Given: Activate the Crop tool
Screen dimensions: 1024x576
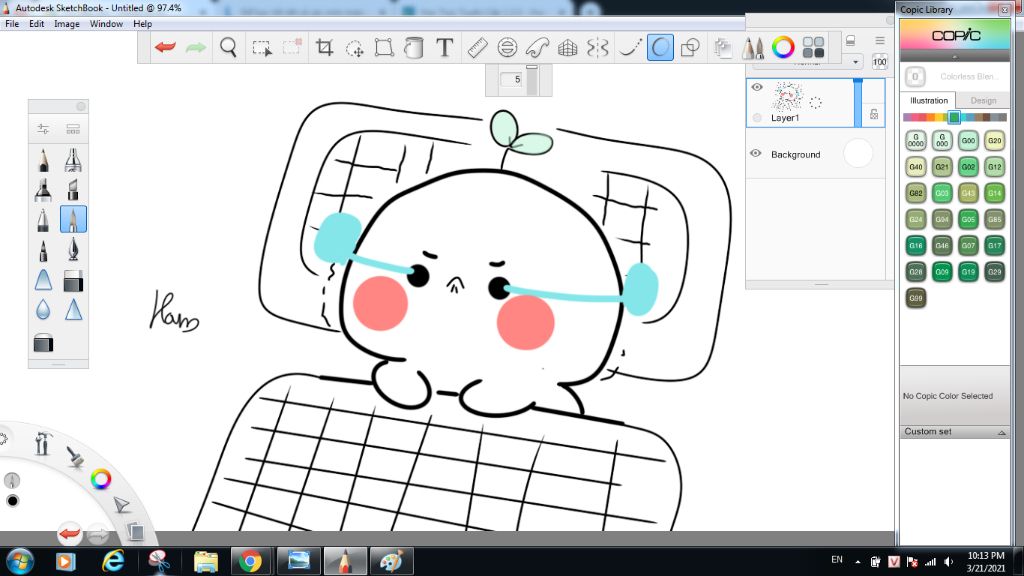Looking at the screenshot, I should (324, 47).
